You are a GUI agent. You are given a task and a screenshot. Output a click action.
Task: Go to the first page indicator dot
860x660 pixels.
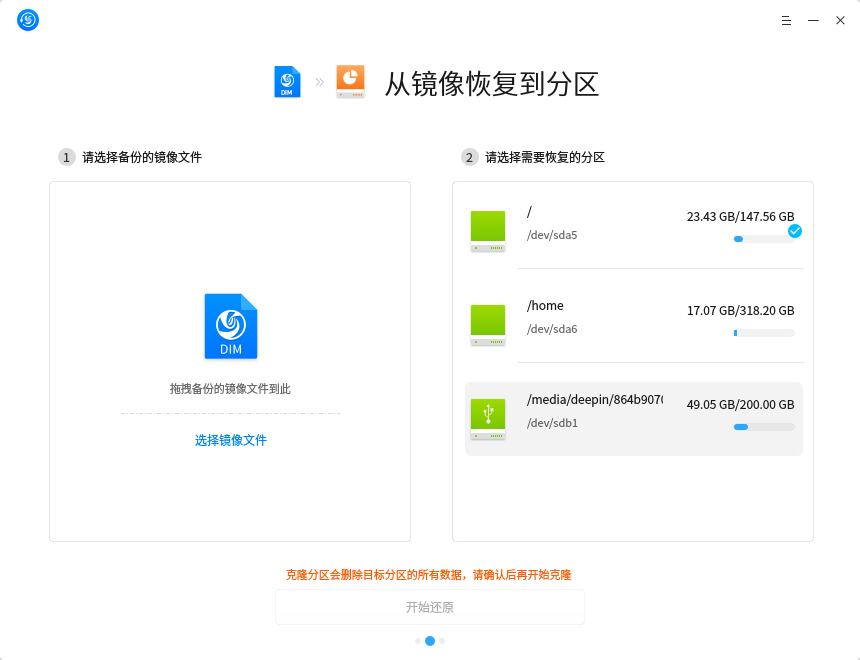click(x=418, y=641)
